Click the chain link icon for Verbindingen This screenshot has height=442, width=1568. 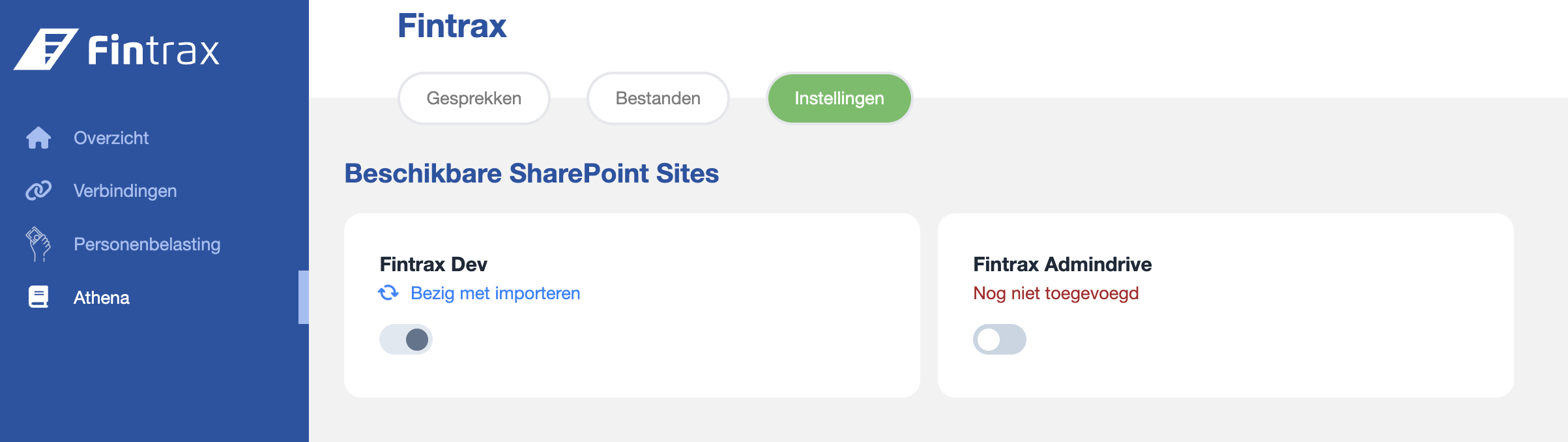pyautogui.click(x=38, y=190)
